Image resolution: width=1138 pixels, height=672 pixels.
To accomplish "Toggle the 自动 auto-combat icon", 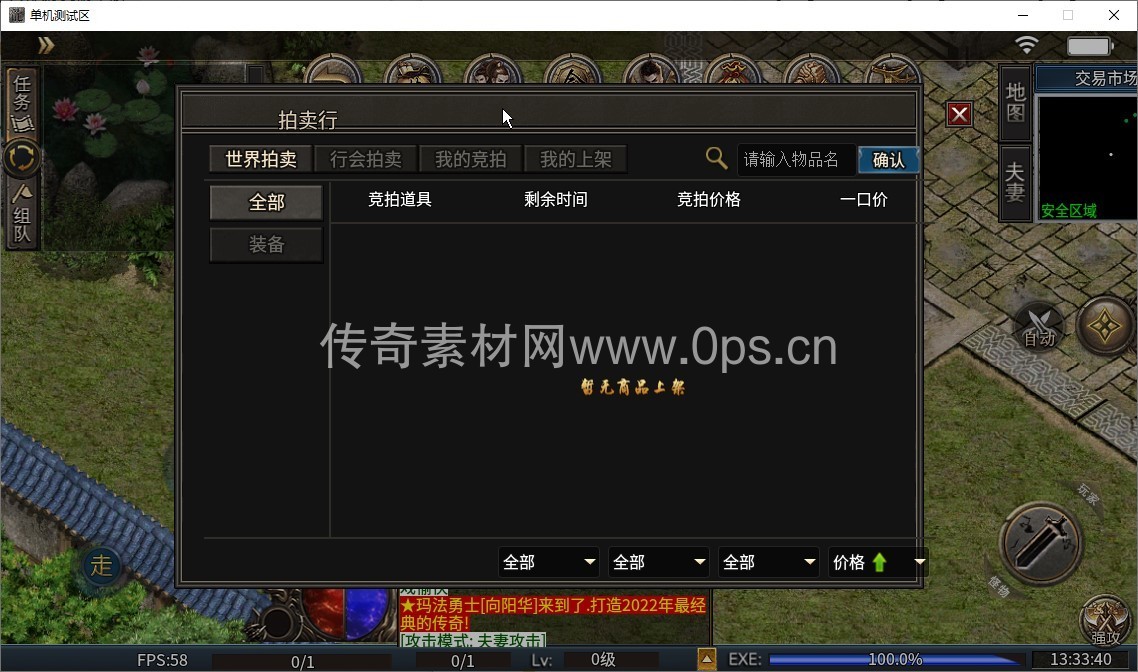I will tap(1040, 326).
